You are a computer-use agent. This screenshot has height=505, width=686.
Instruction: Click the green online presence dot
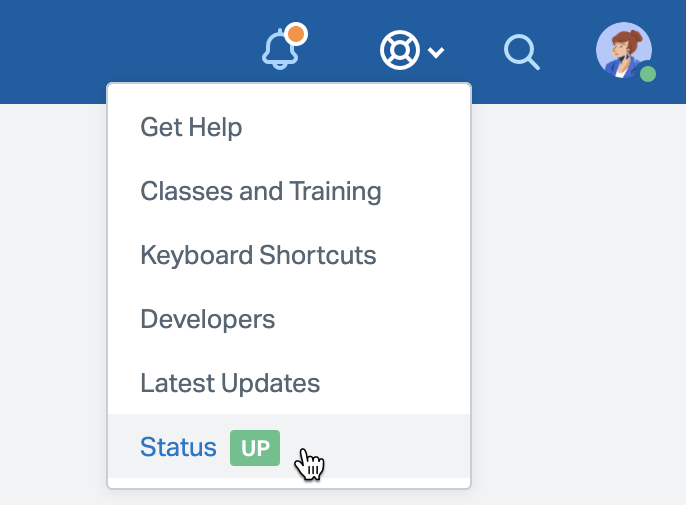[x=648, y=74]
